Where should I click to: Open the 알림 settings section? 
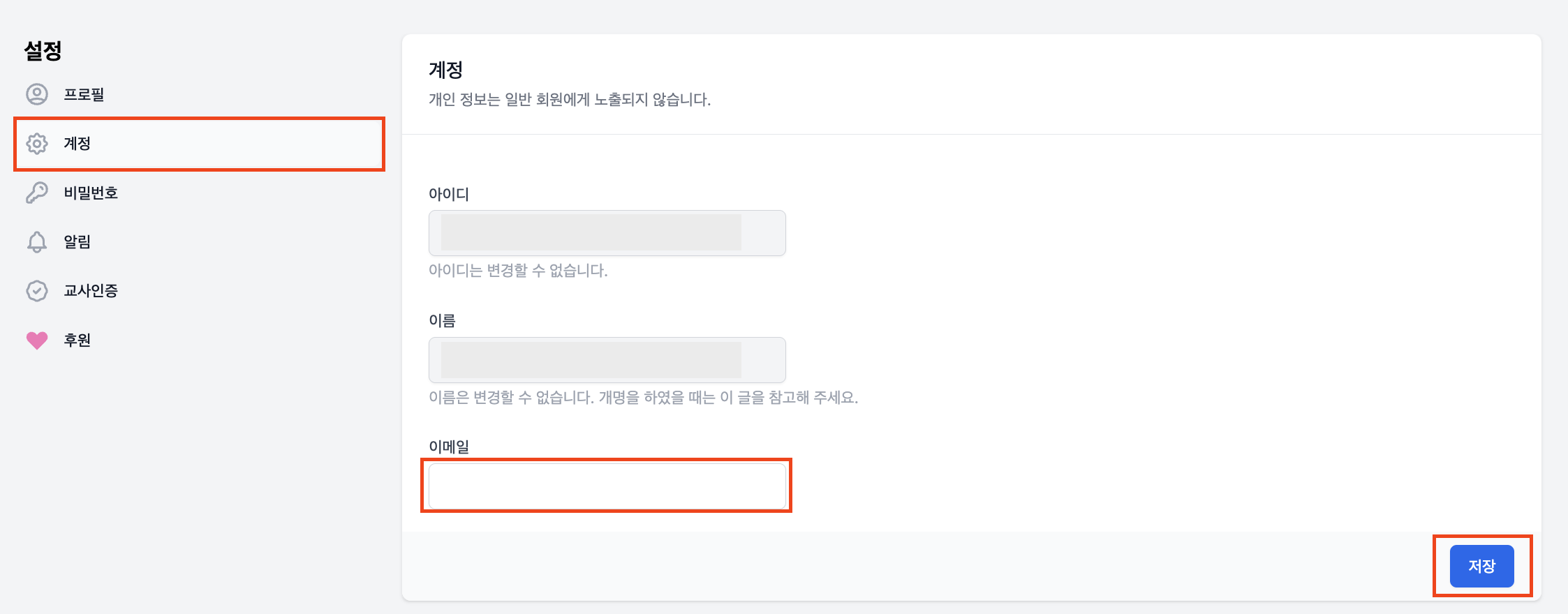[x=77, y=242]
